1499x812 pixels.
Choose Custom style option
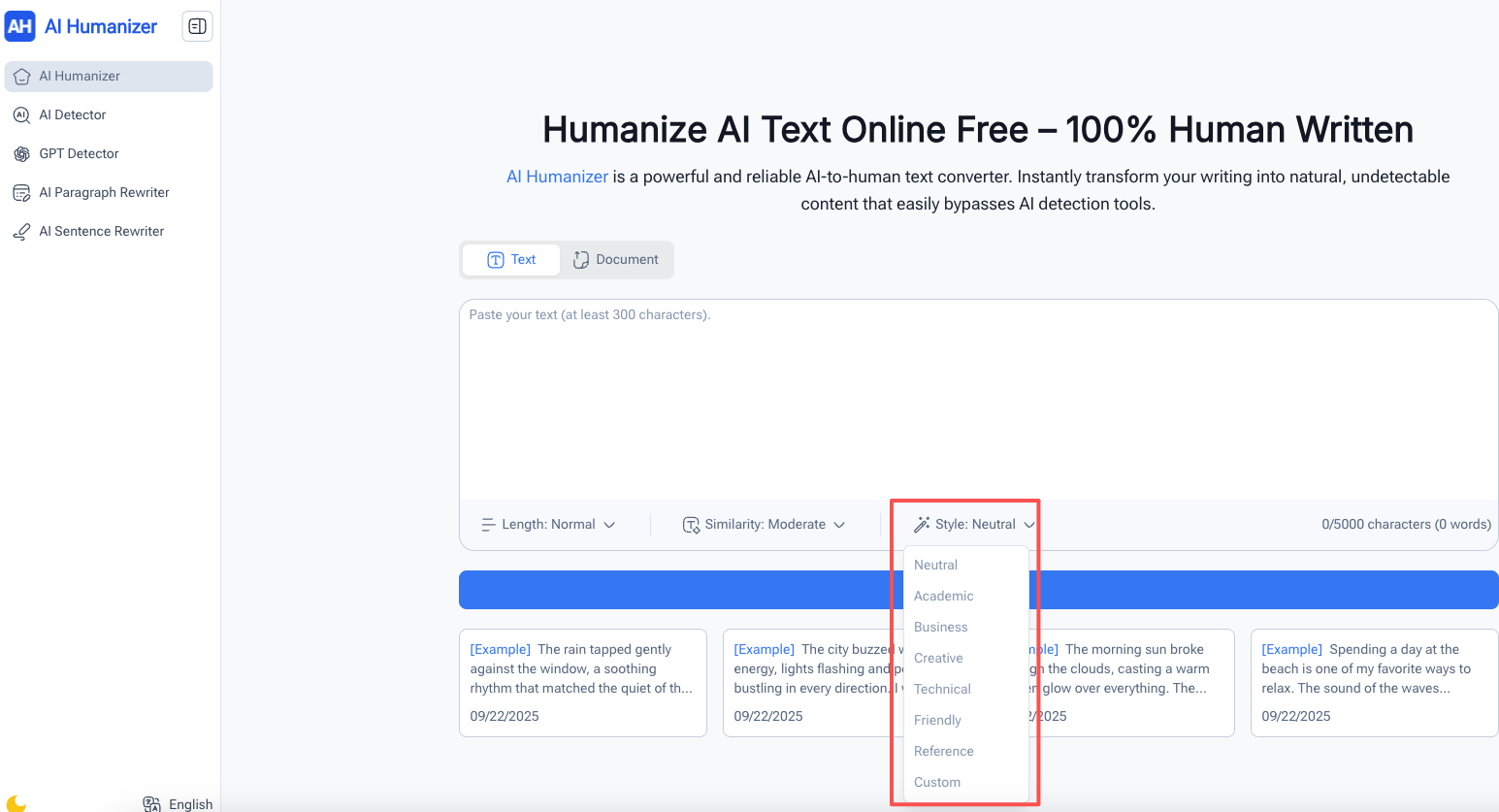point(966,782)
